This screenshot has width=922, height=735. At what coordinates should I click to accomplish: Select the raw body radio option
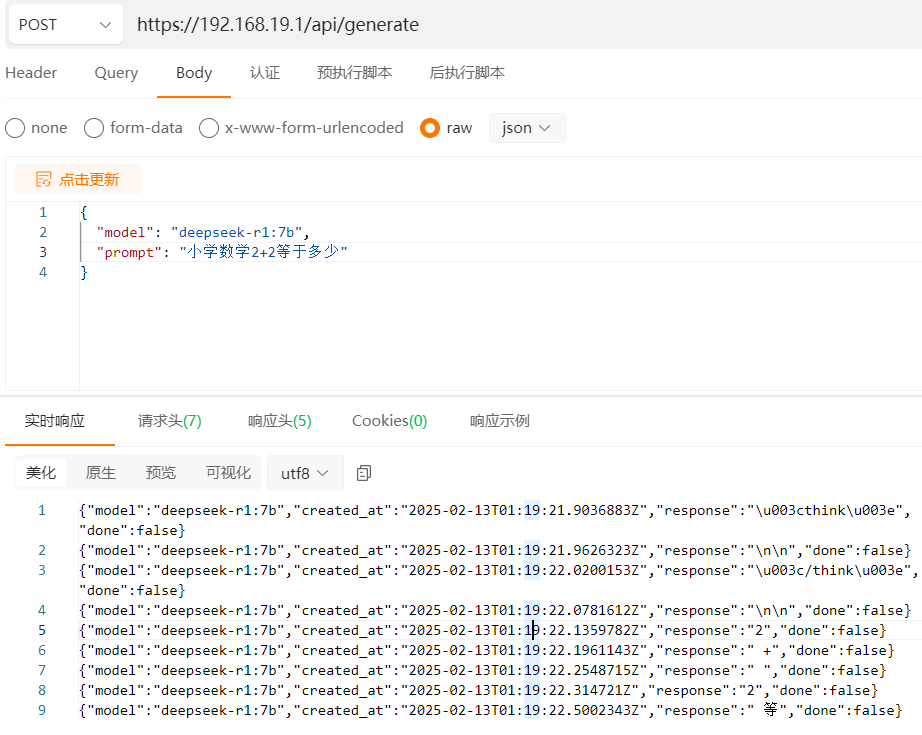430,128
